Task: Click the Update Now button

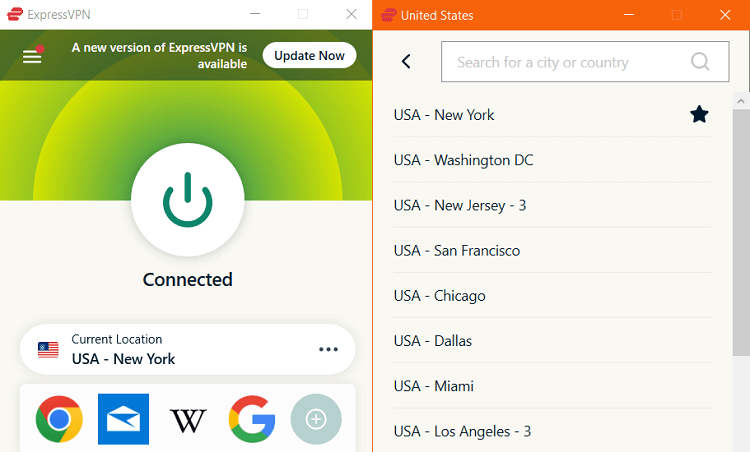Action: point(309,55)
